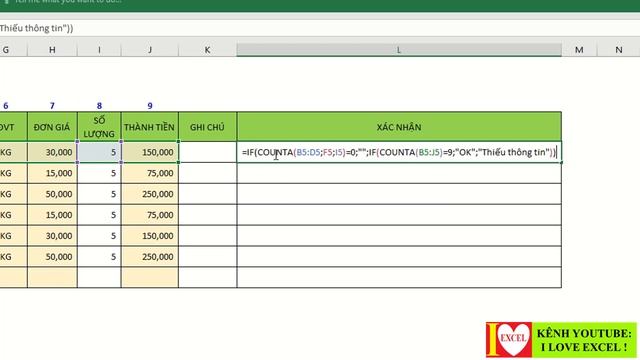Screen dimensions: 640x360
Task: Select column header H
Action: 52,50
